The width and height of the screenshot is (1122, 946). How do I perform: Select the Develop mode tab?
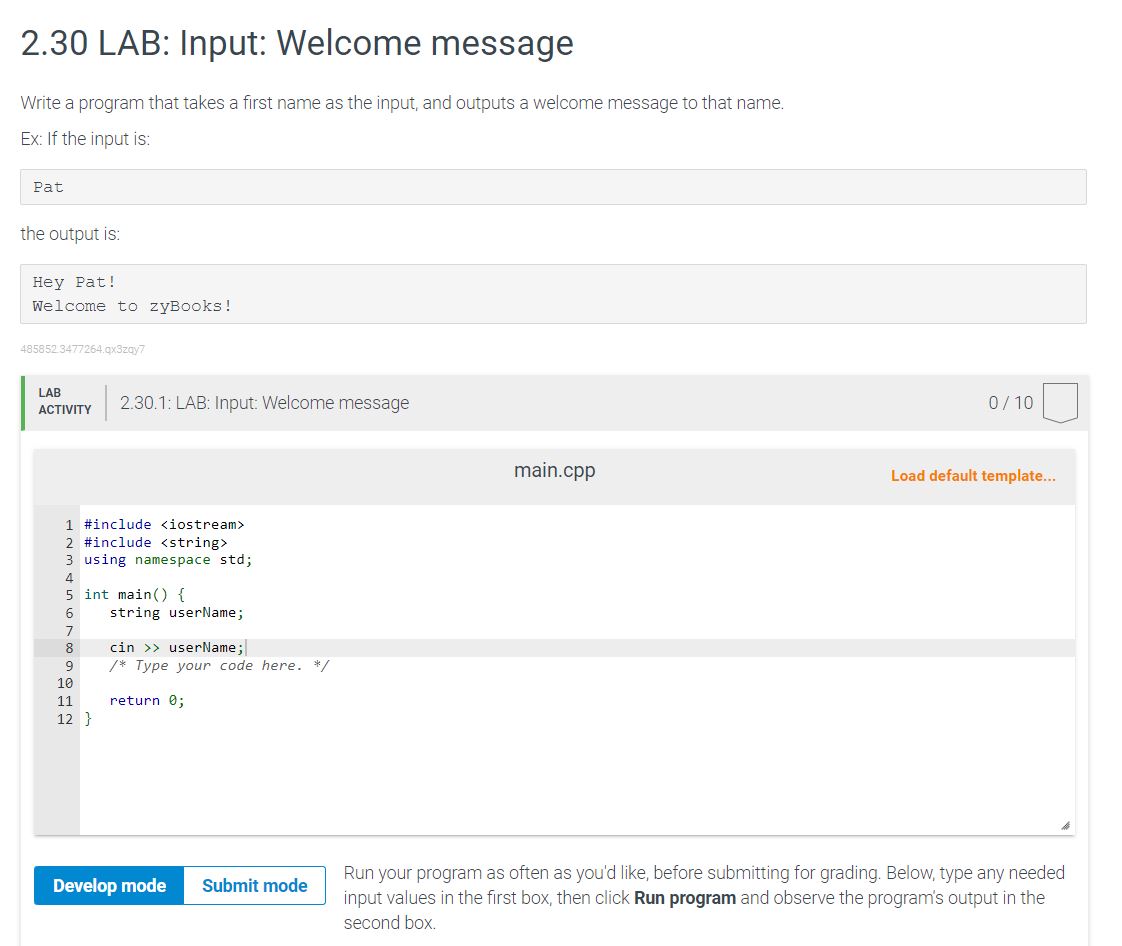pyautogui.click(x=108, y=885)
